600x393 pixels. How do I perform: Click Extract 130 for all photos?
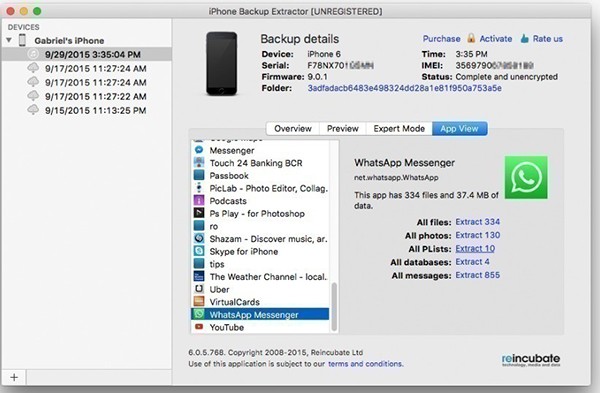[478, 235]
